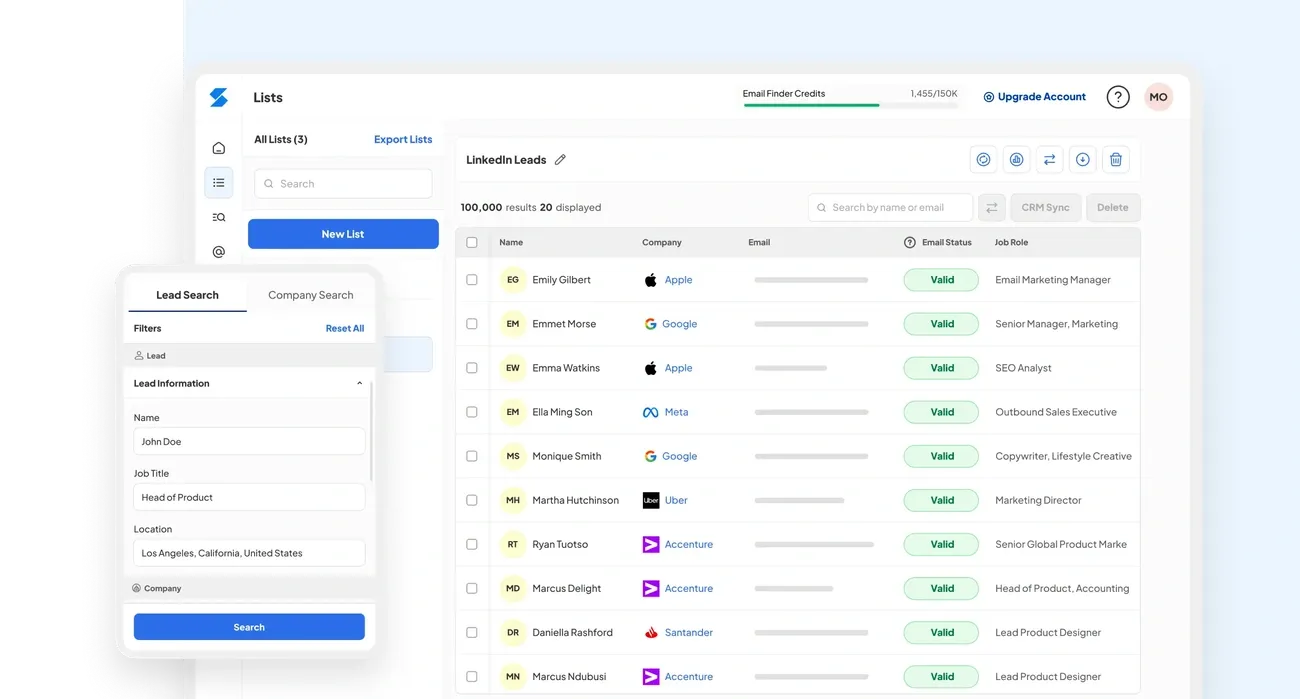Click the Export Lists link
This screenshot has height=699, width=1300.
(403, 140)
